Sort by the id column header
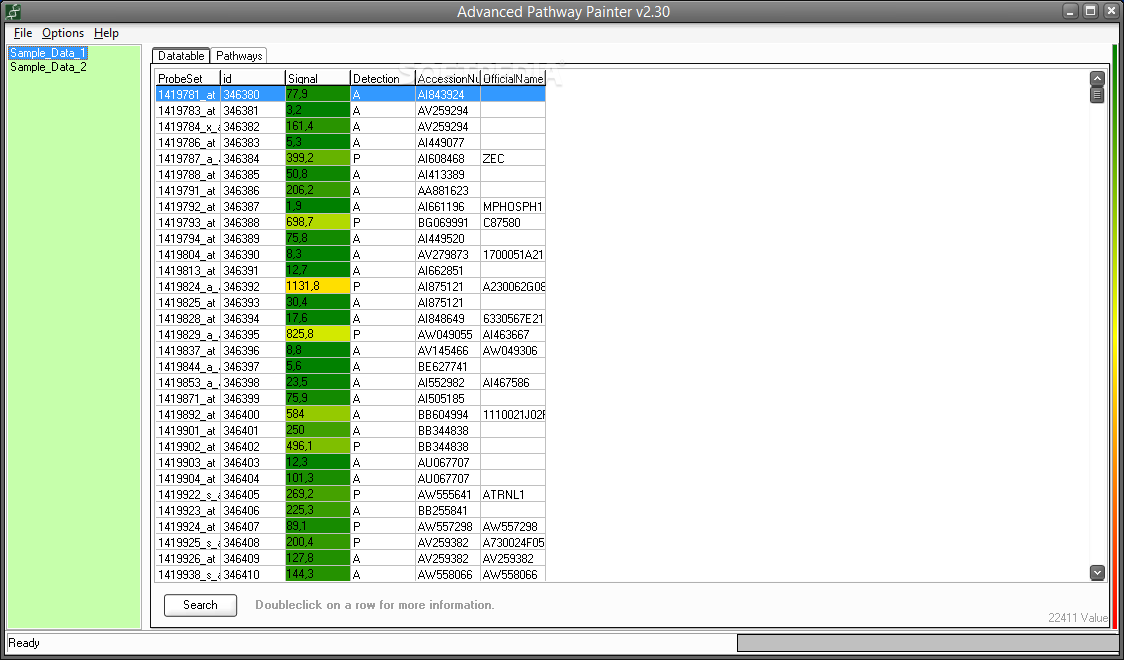 [252, 78]
